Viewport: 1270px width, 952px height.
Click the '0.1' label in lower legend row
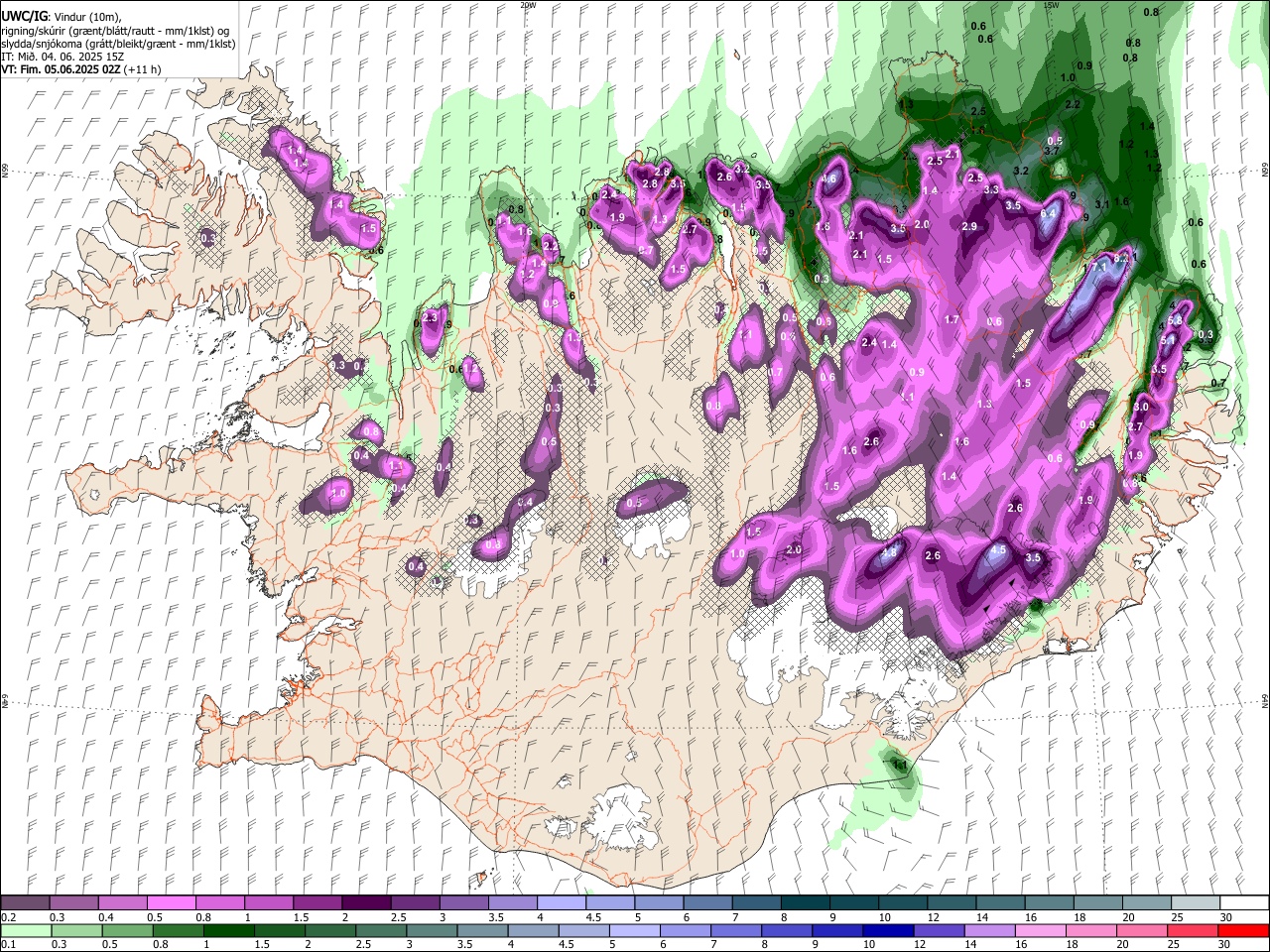click(x=9, y=944)
